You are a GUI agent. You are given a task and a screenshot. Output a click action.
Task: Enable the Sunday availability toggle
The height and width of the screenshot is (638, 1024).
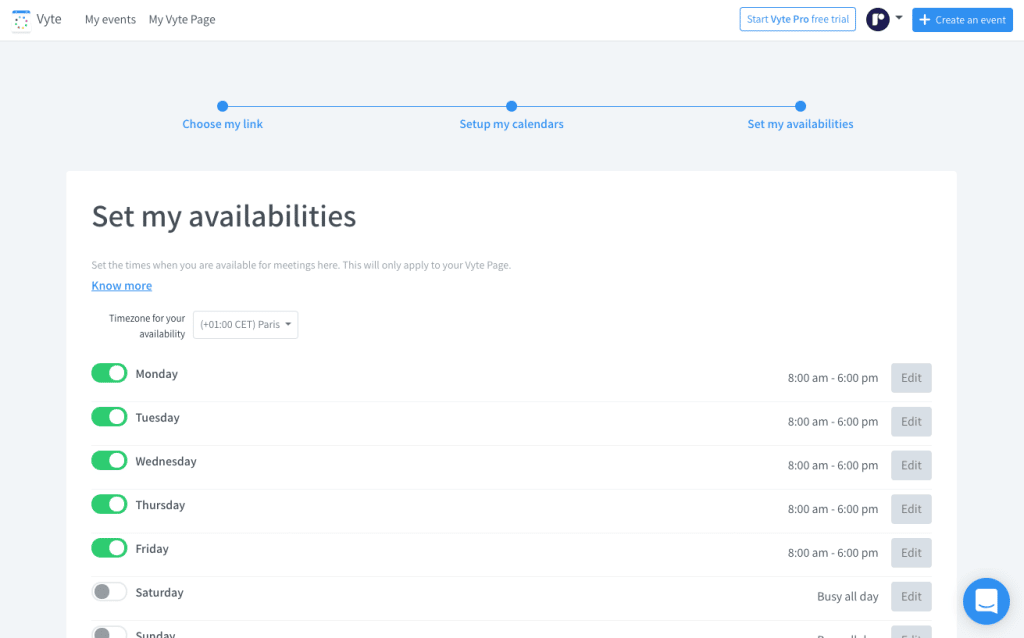[x=109, y=632]
